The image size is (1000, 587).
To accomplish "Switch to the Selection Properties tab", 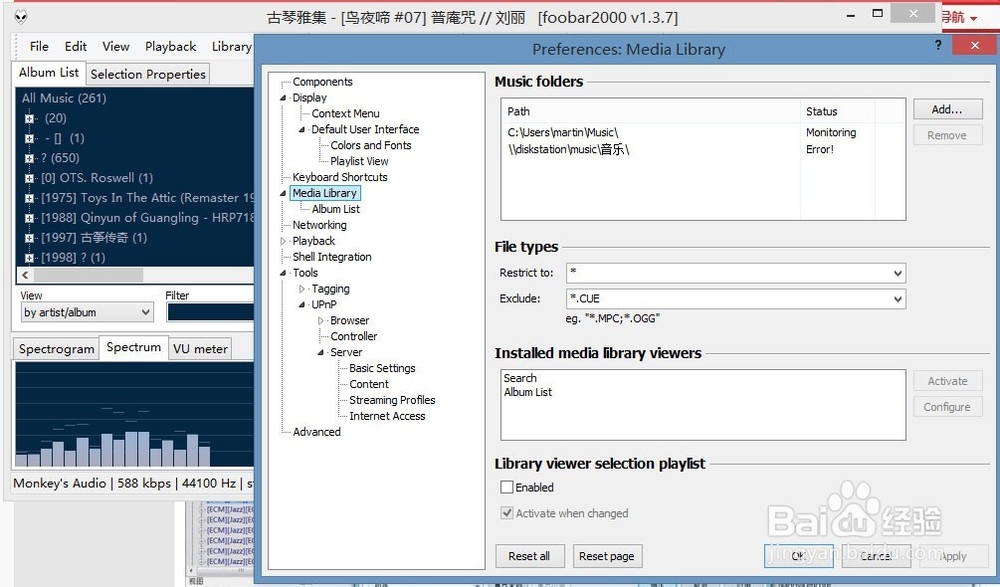I will coord(148,75).
